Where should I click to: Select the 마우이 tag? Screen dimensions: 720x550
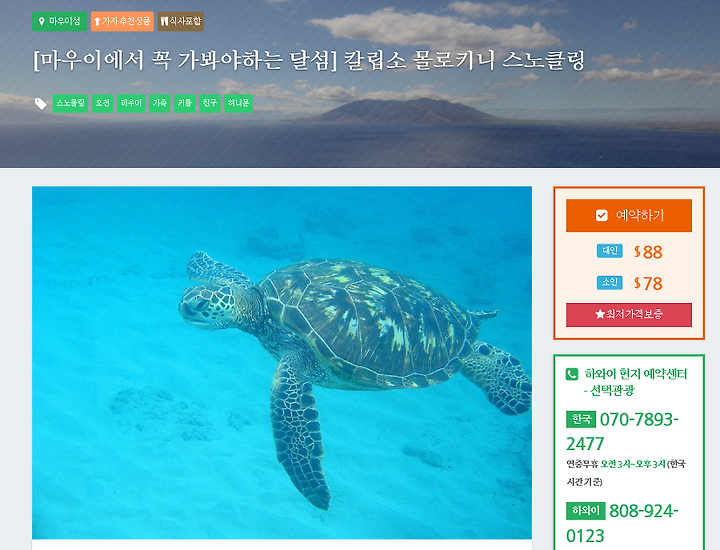pyautogui.click(x=131, y=103)
